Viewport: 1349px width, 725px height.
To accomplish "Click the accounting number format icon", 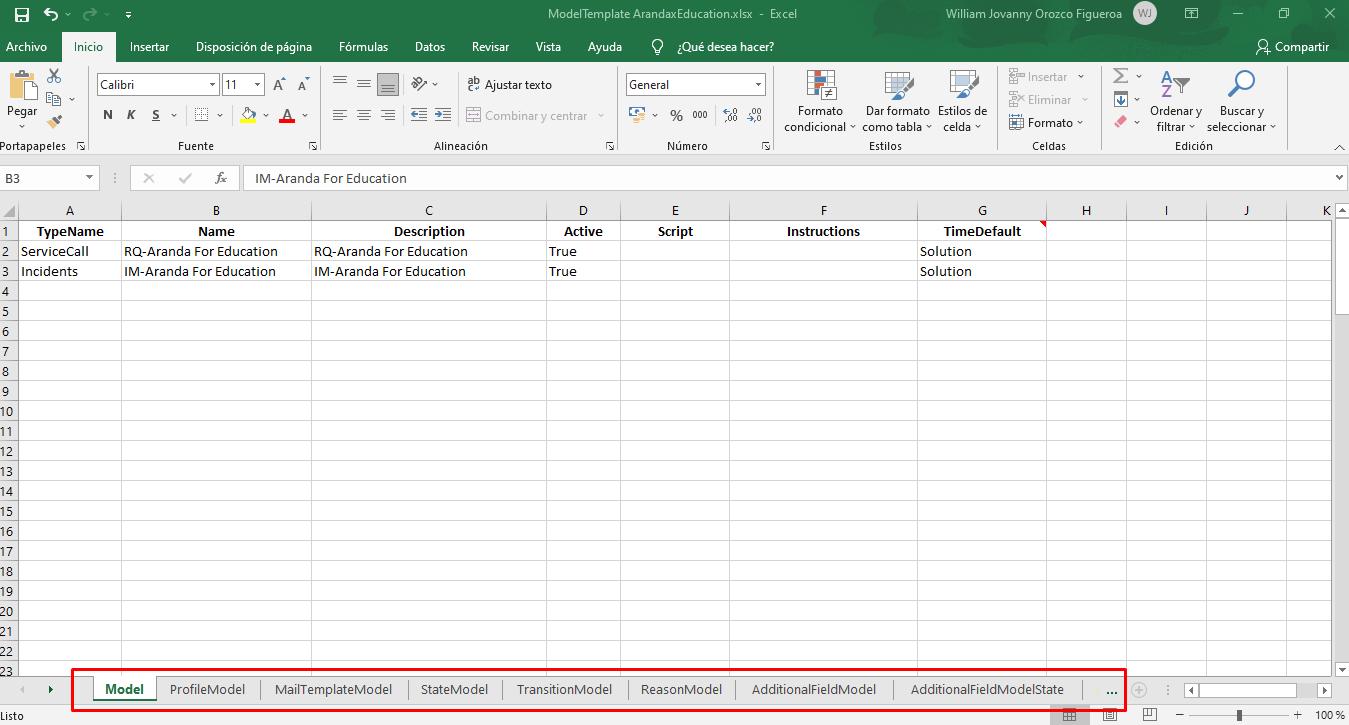I will [x=637, y=115].
